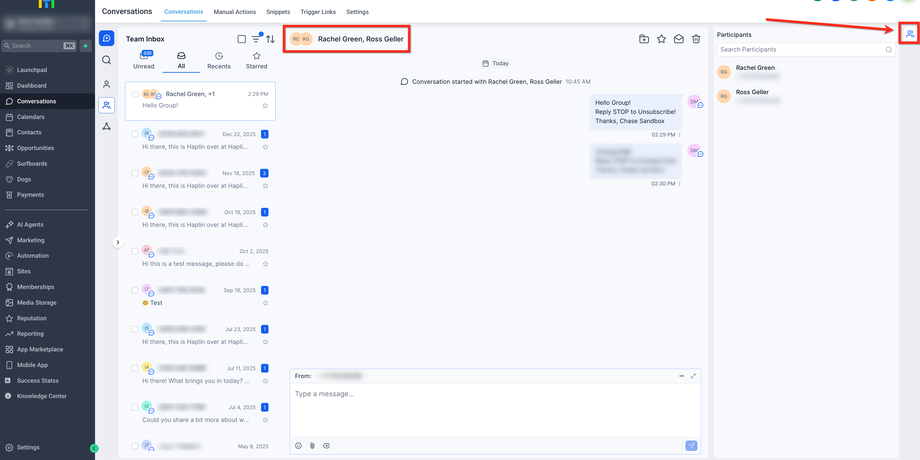The width and height of the screenshot is (920, 460).
Task: Minimize the message composer
Action: click(681, 376)
